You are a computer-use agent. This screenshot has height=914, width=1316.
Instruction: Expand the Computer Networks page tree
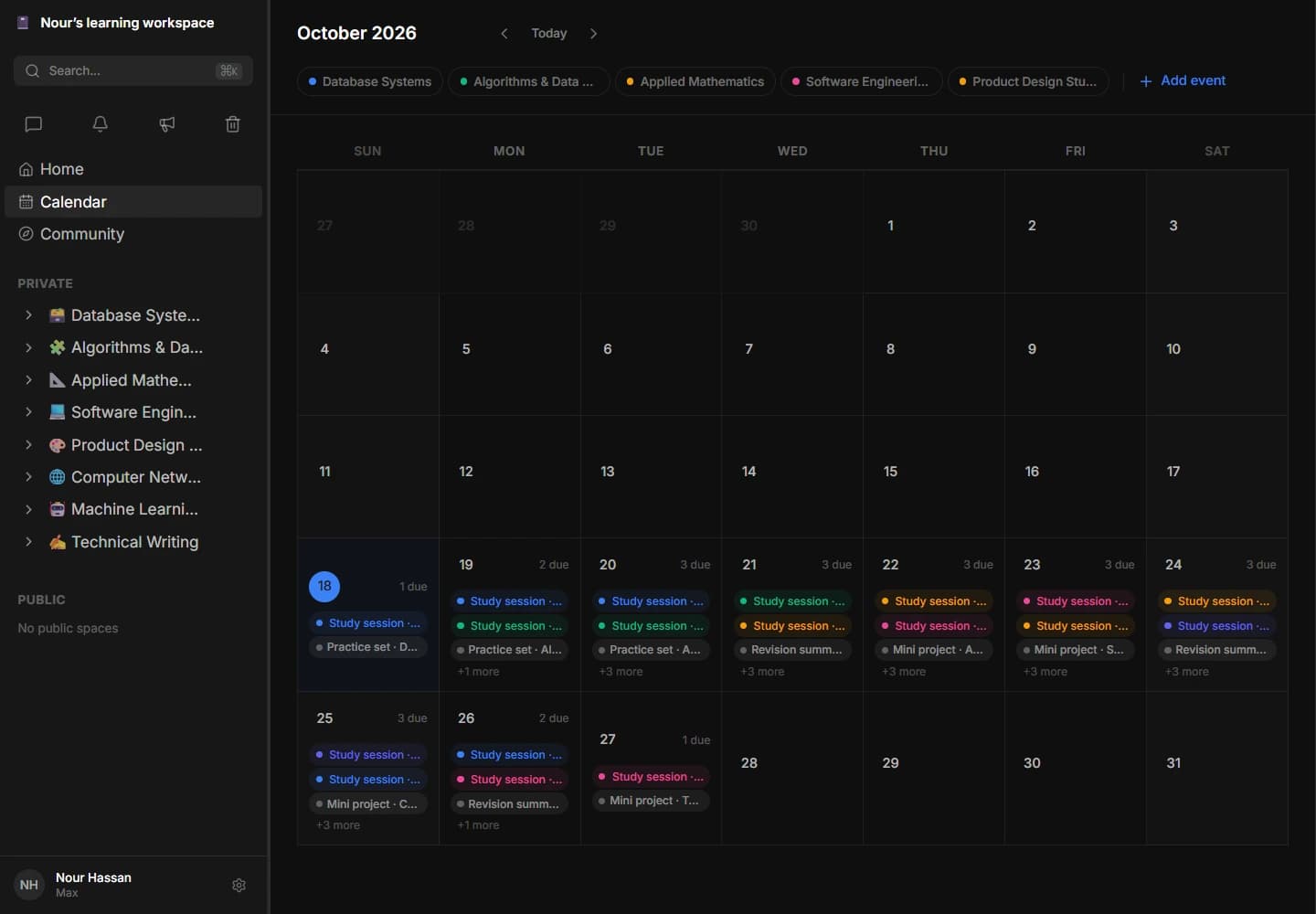click(28, 477)
